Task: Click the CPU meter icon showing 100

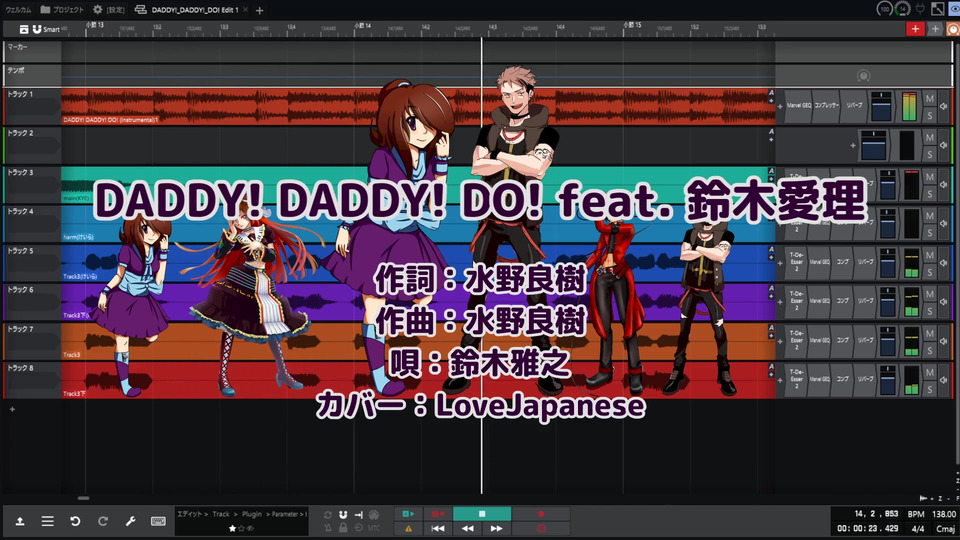Action: [x=884, y=9]
